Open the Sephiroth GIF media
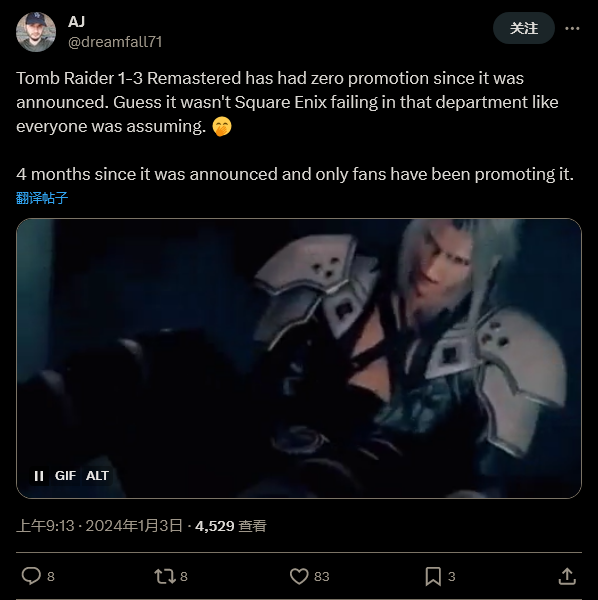Screen dimensions: 598x600 [299, 359]
